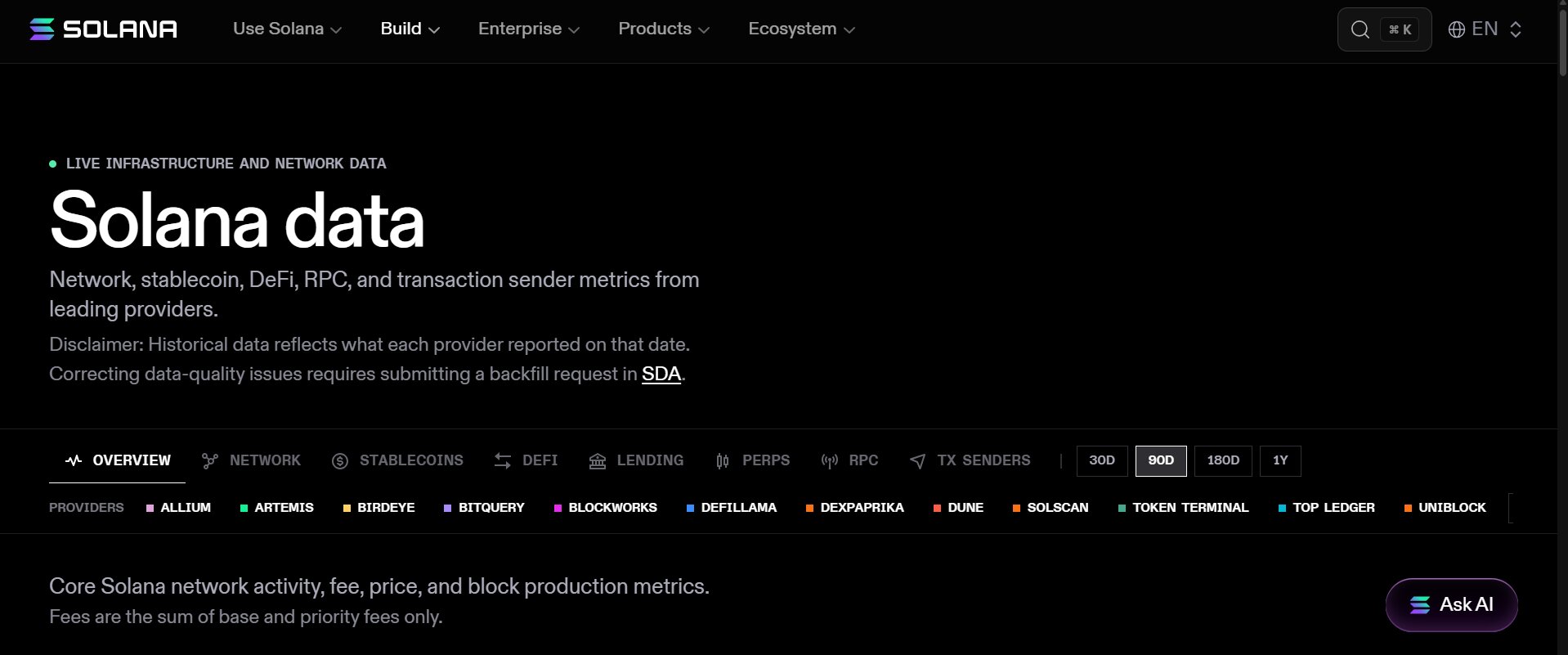Select the 1Y time range
Viewport: 1568px width, 655px height.
(1280, 460)
